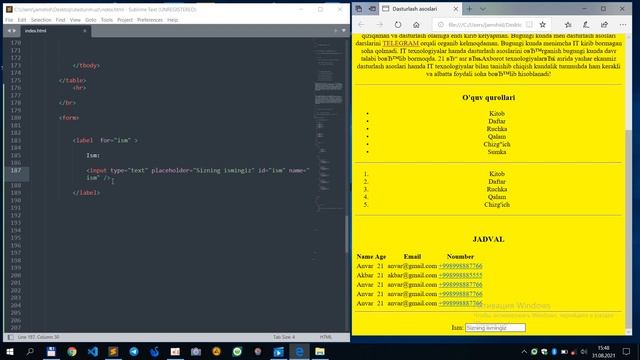Open the Sublime tab list dropdown arrow

[344, 31]
